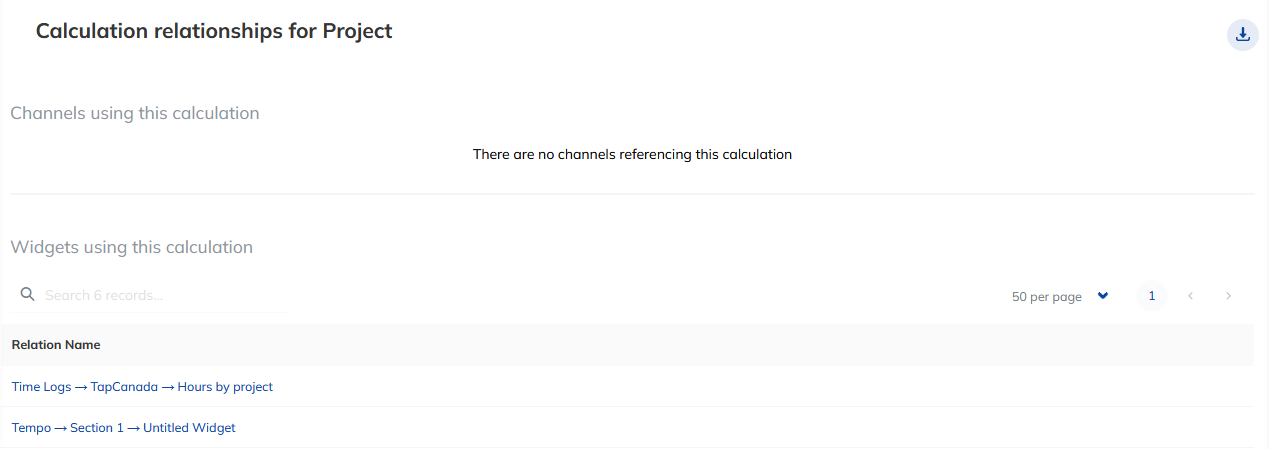Open the 50 per page dropdown
This screenshot has width=1269, height=449.
tap(1047, 297)
